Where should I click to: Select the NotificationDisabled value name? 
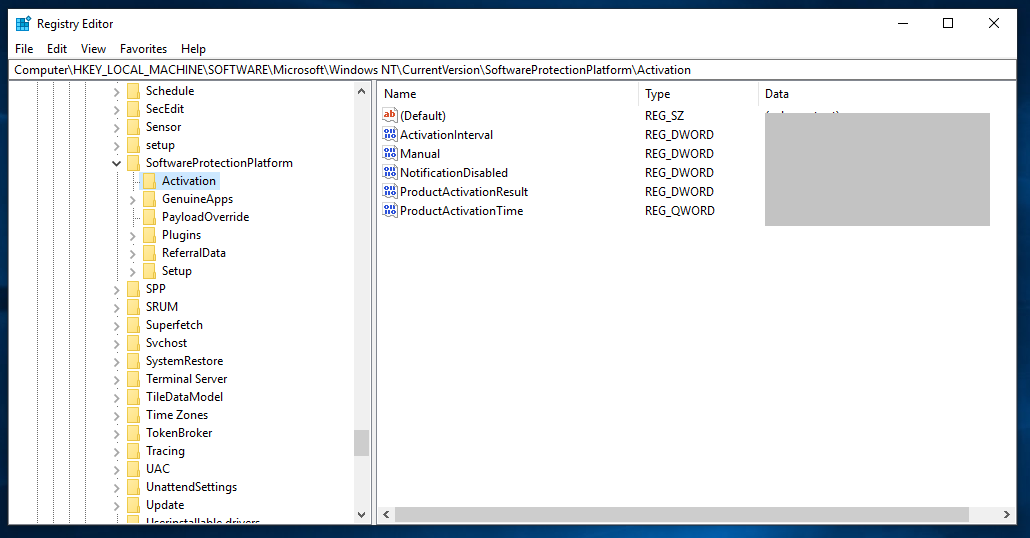[x=454, y=173]
